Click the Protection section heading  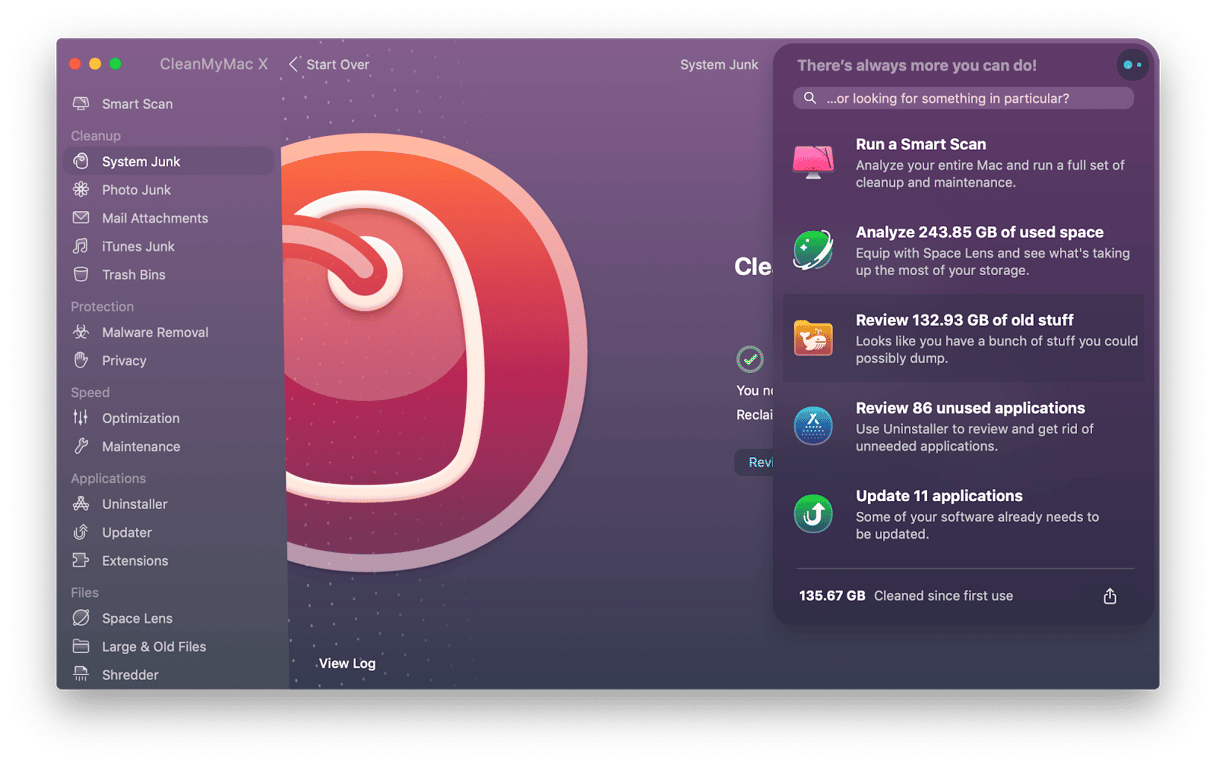click(x=102, y=306)
